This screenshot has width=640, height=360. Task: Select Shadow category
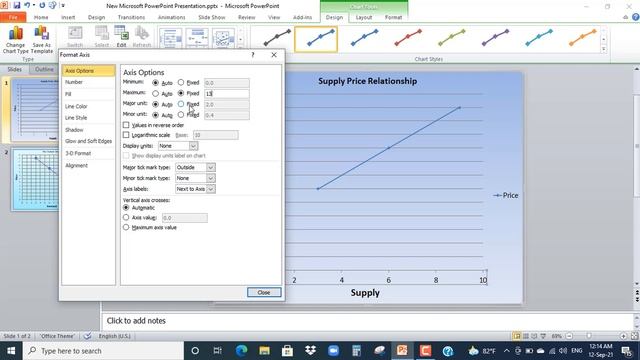click(88, 130)
